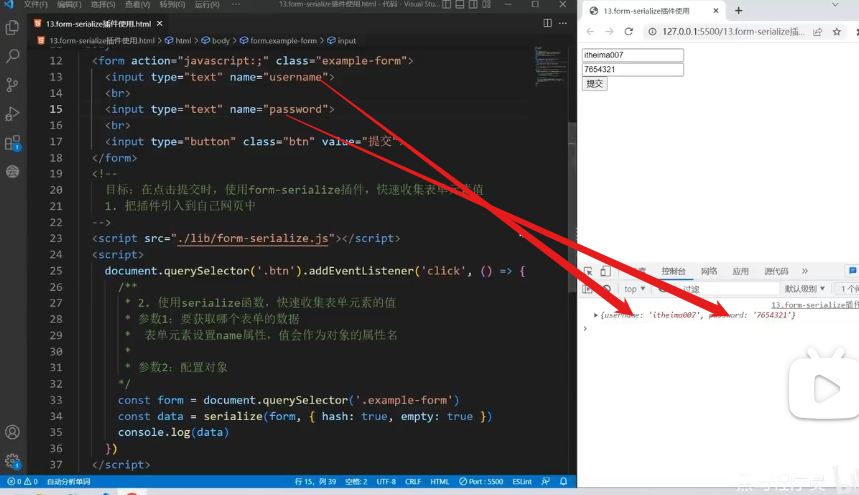The image size is (859, 495).
Task: Select the input breadcrumb segment
Action: tap(341, 41)
